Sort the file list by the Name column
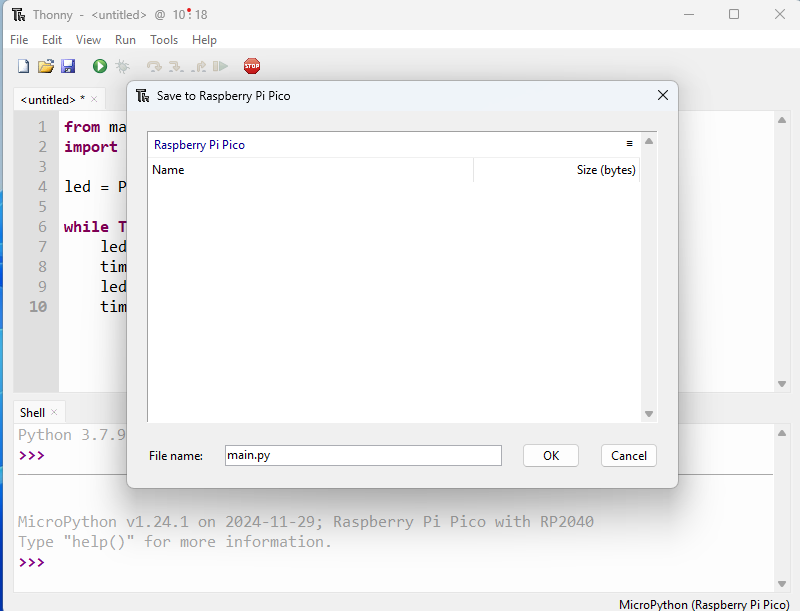 (168, 170)
